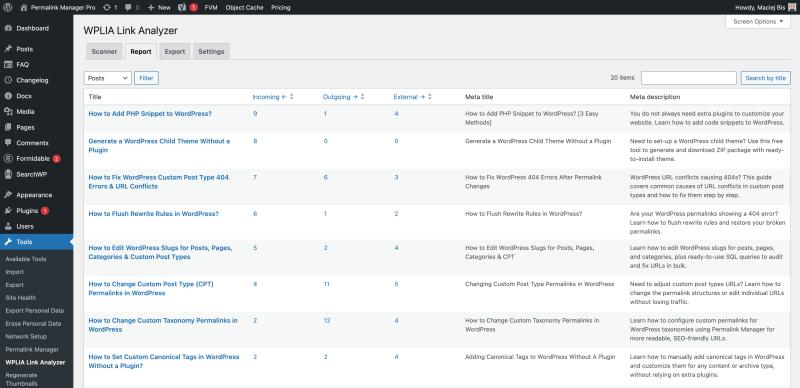The height and width of the screenshot is (388, 800).
Task: Open the Comments sidebar icon
Action: (8, 143)
